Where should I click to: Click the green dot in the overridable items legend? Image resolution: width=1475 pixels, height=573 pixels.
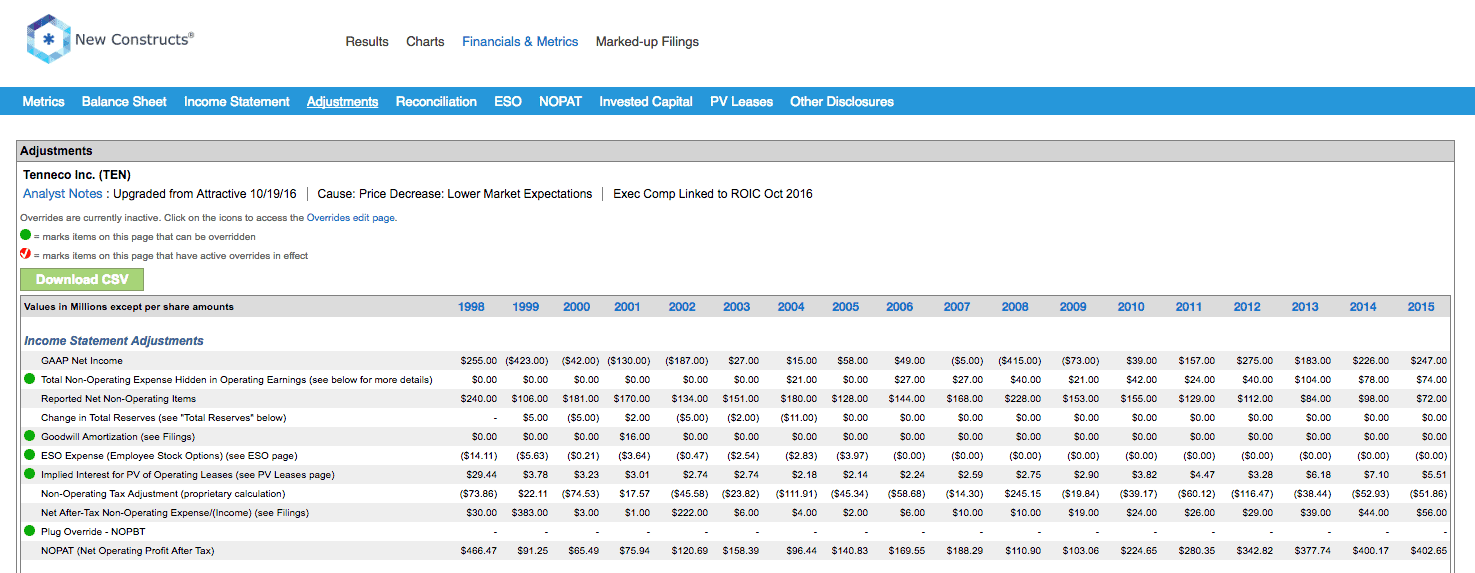26,236
